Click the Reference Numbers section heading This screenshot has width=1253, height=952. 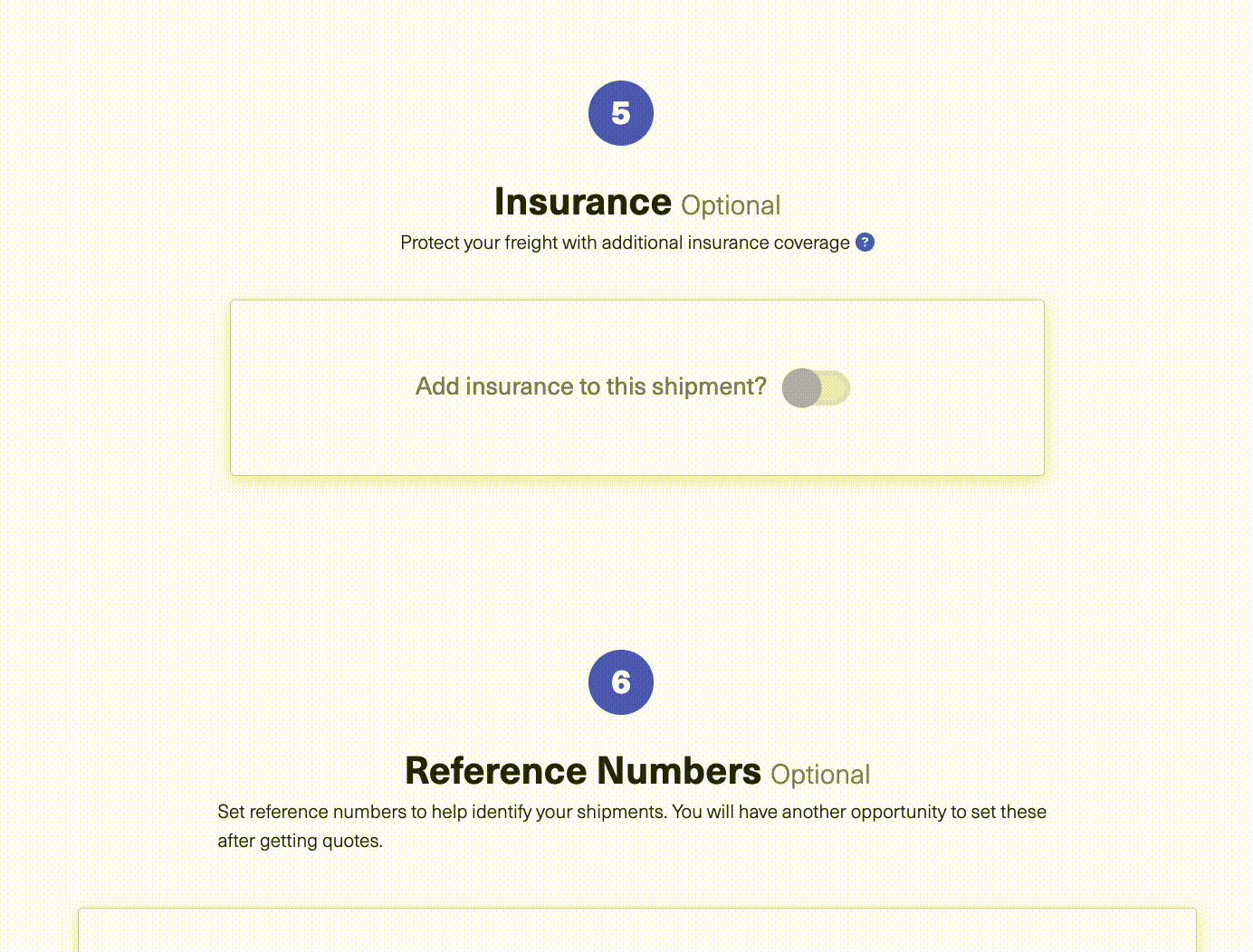tap(583, 771)
